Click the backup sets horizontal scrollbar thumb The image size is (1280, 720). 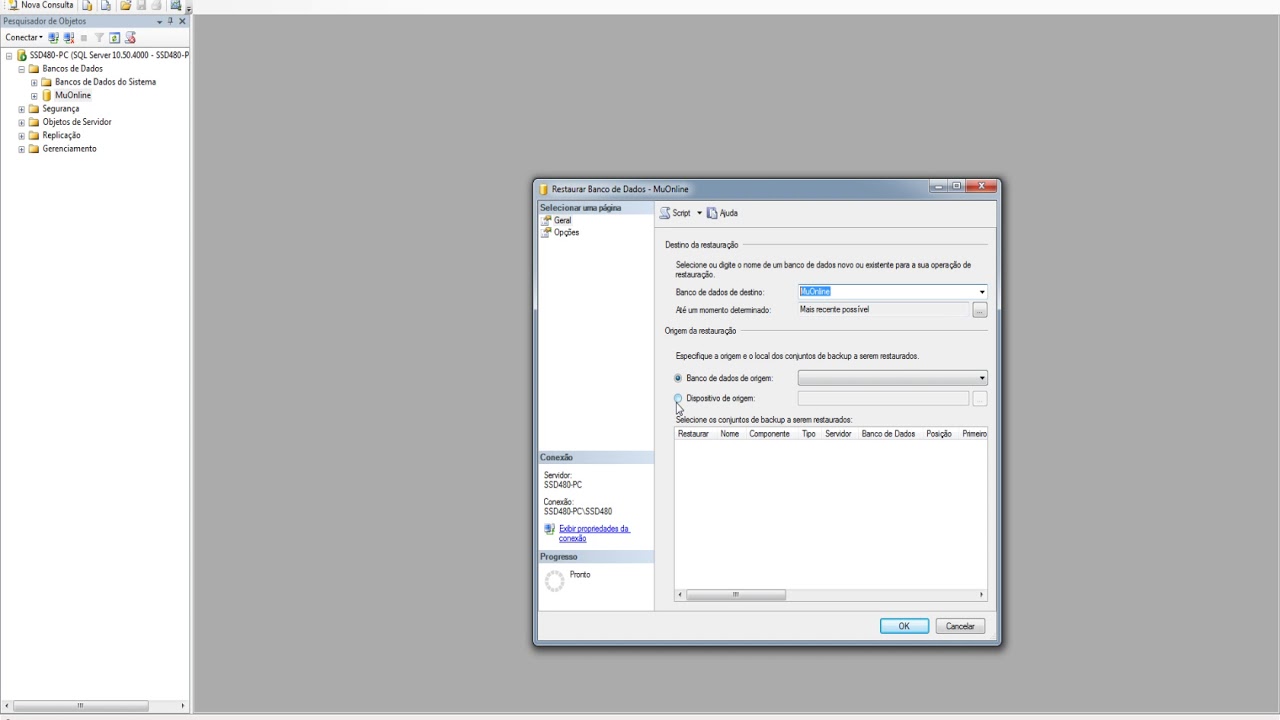736,595
